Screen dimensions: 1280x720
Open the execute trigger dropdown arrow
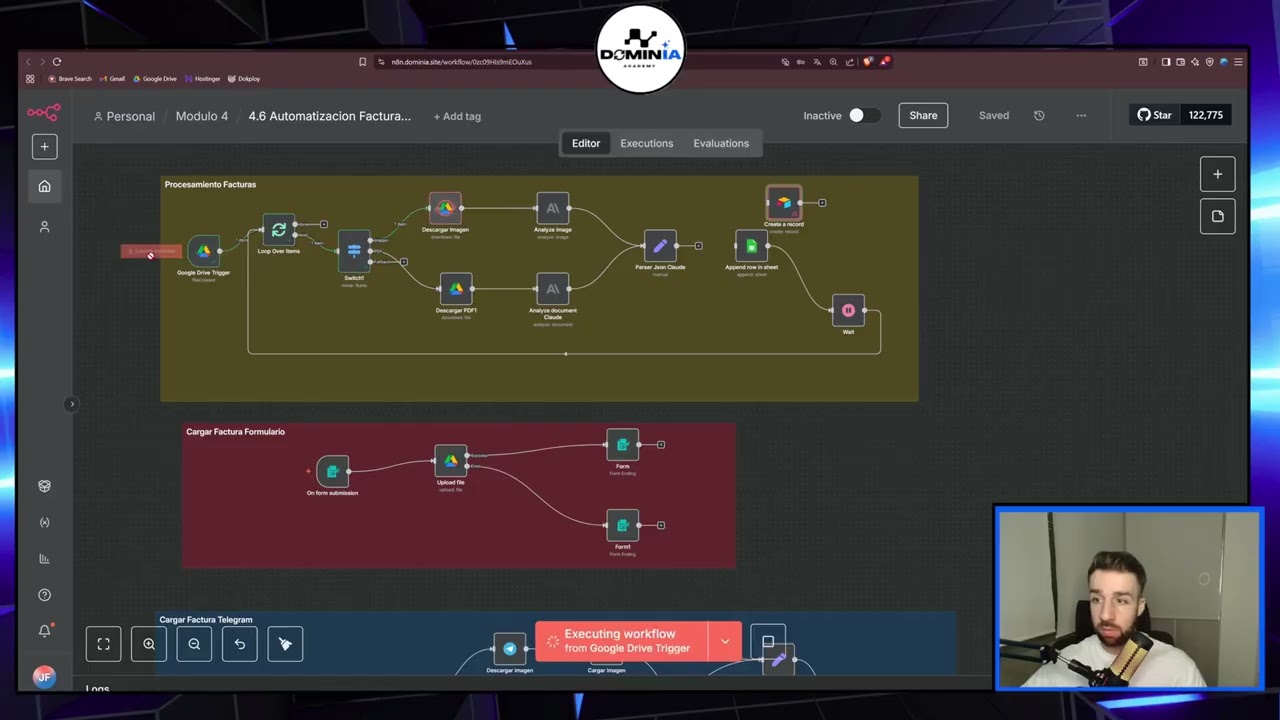coord(725,641)
